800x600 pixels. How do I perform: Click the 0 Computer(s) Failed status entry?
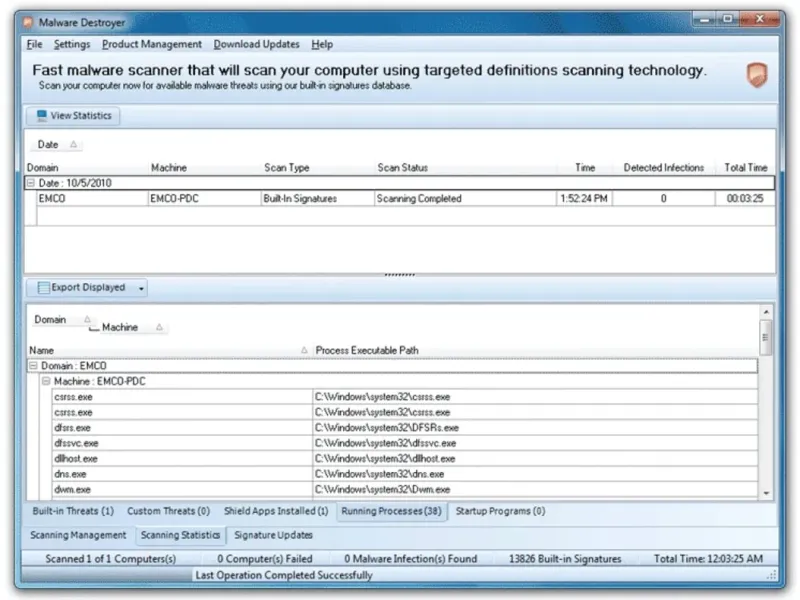point(265,559)
